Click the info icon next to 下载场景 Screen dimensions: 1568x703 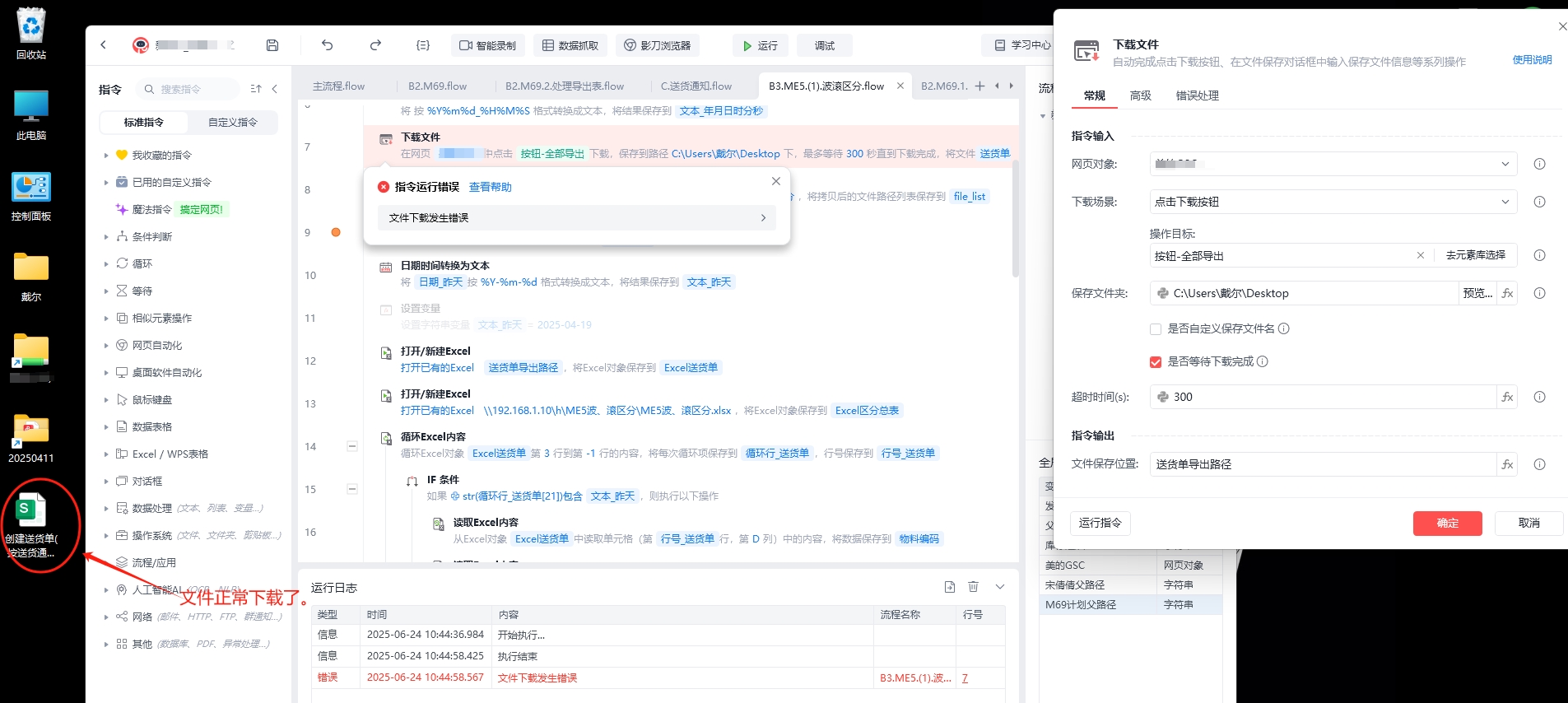(x=1539, y=202)
